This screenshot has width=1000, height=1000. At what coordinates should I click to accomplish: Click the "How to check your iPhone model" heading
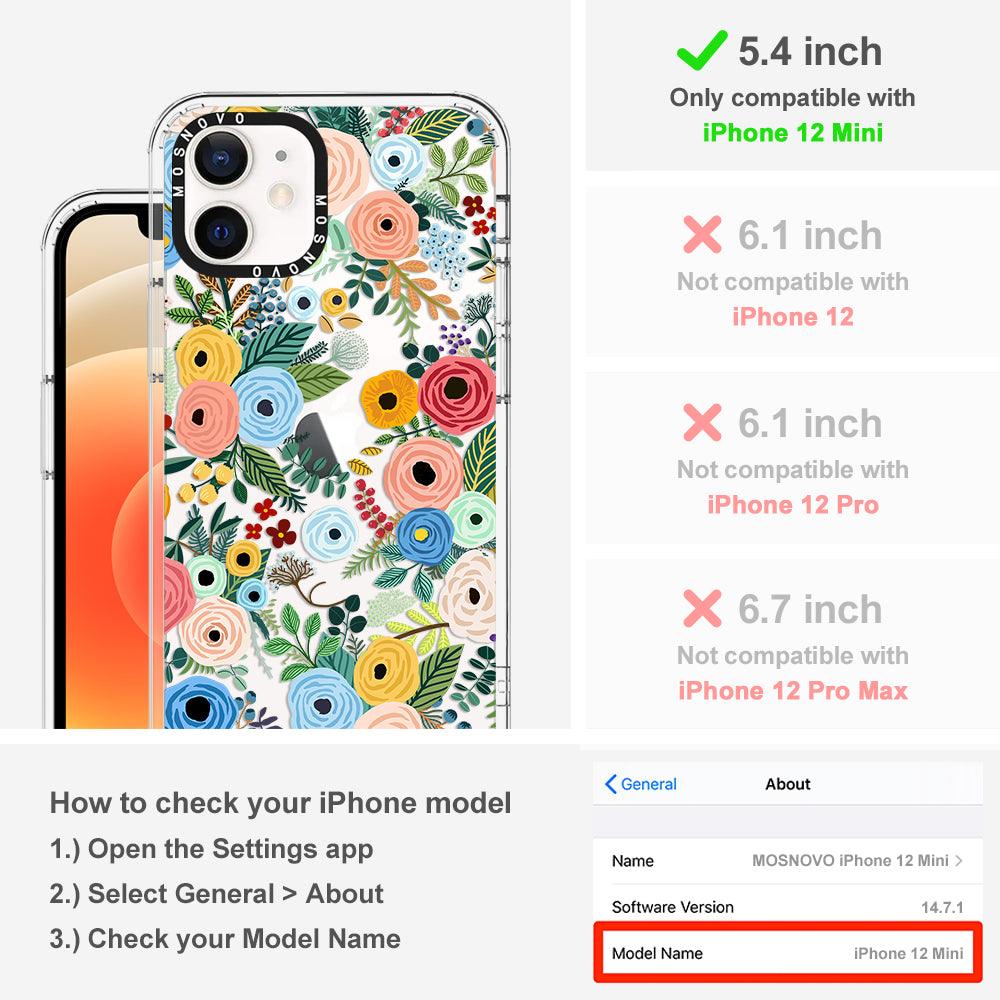coord(280,802)
